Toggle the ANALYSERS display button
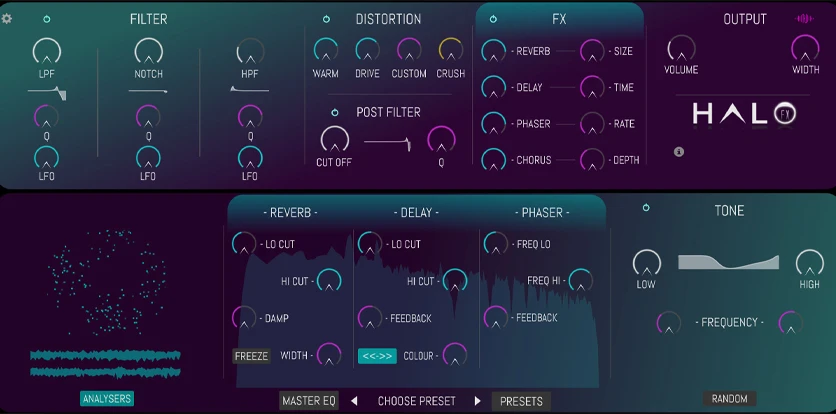Screen dimensions: 836x414 coord(107,399)
